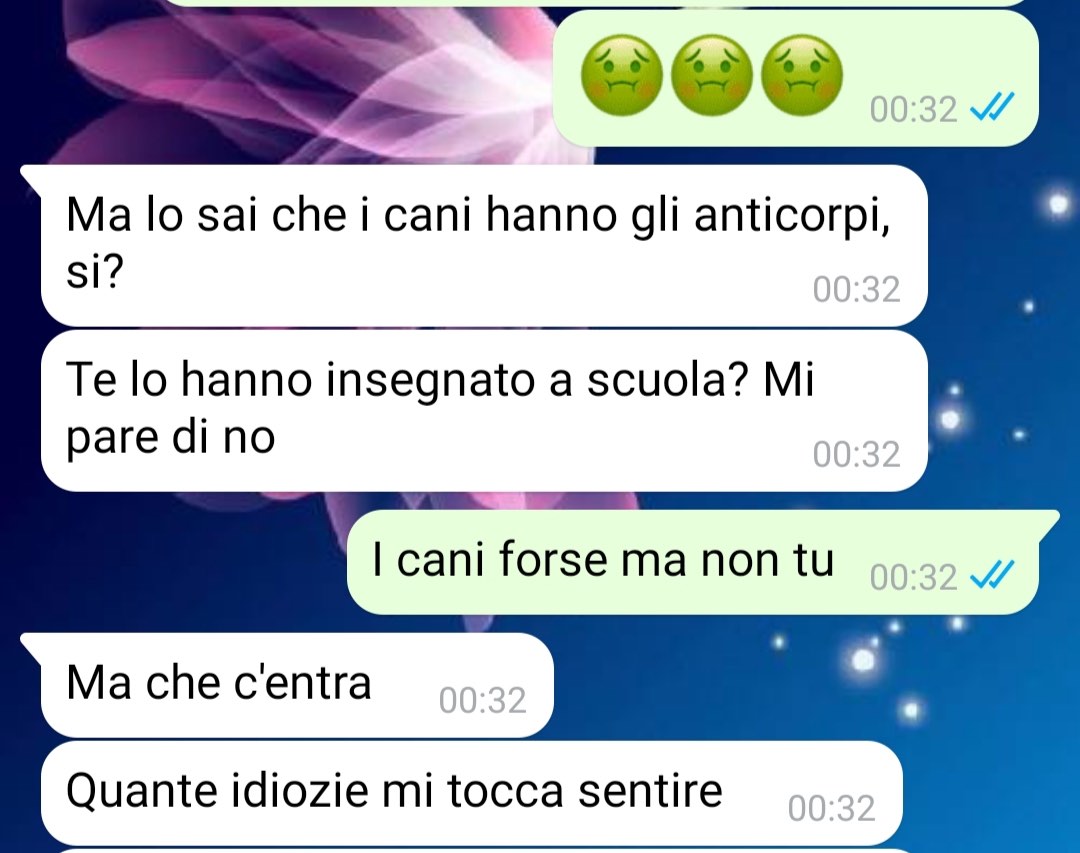Click timestamp of the 'Mi pare di no' message
This screenshot has height=853, width=1080.
[x=856, y=454]
